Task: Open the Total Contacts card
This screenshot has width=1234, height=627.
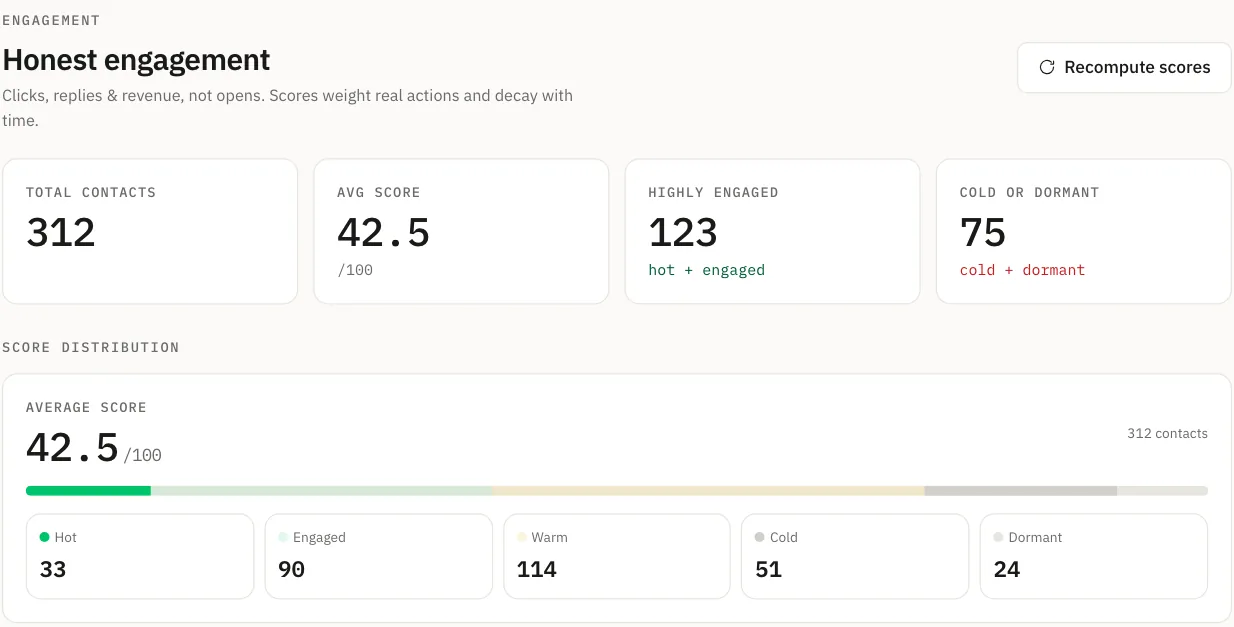Action: 150,231
